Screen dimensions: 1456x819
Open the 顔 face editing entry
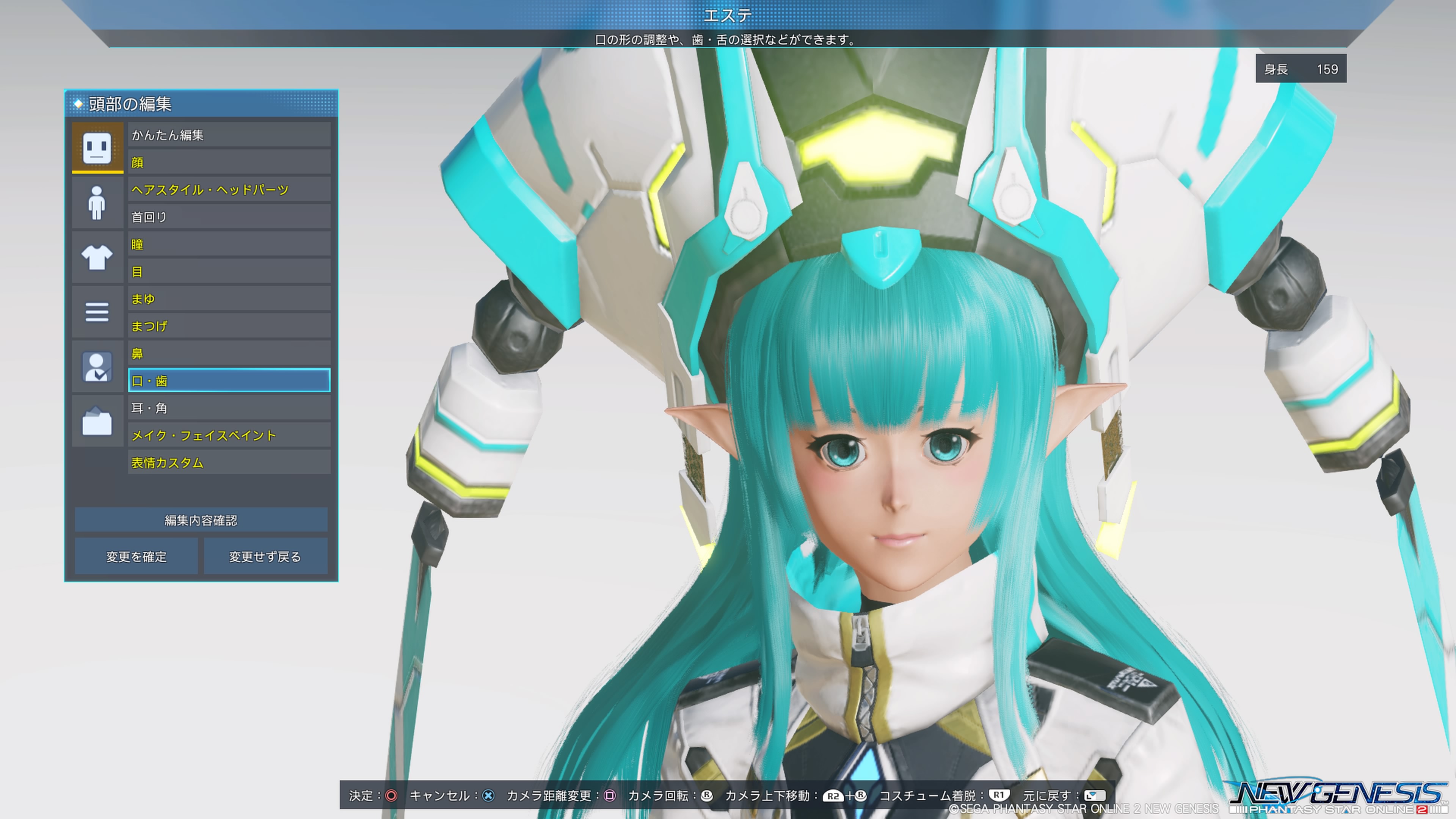pos(229,162)
